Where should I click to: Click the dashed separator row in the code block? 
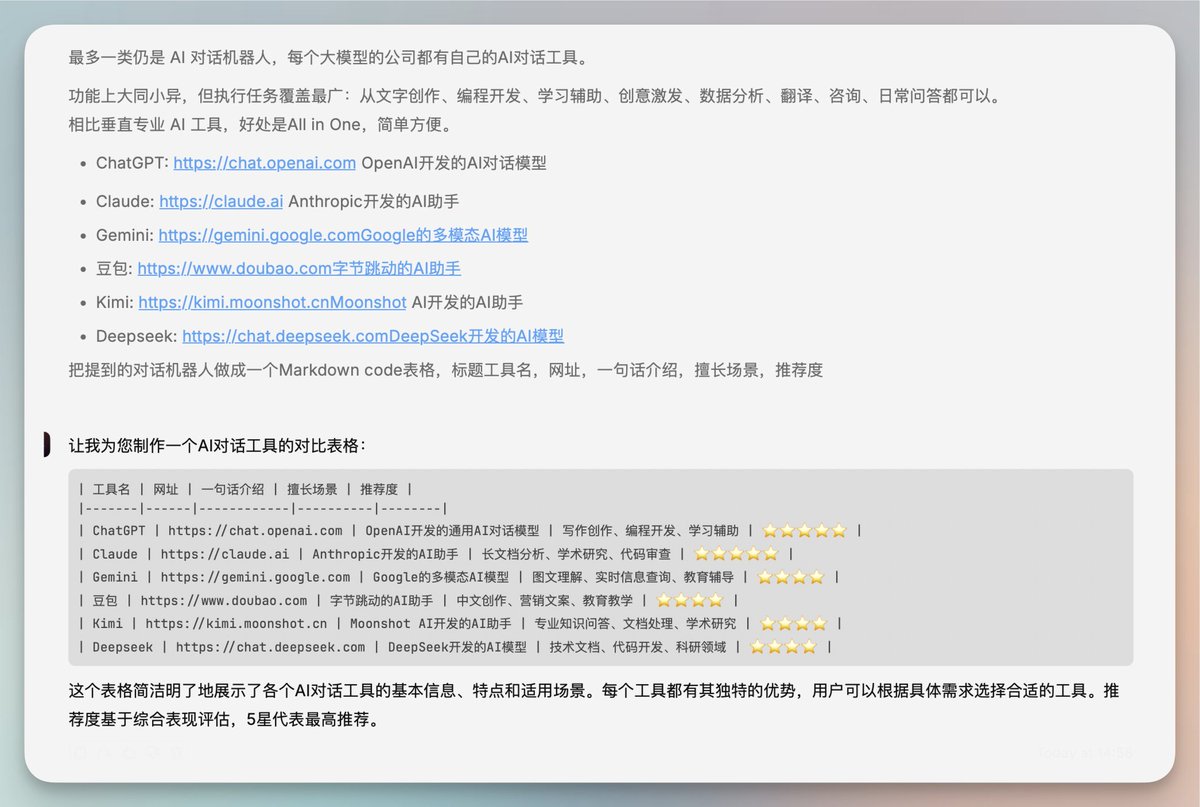pyautogui.click(x=262, y=509)
